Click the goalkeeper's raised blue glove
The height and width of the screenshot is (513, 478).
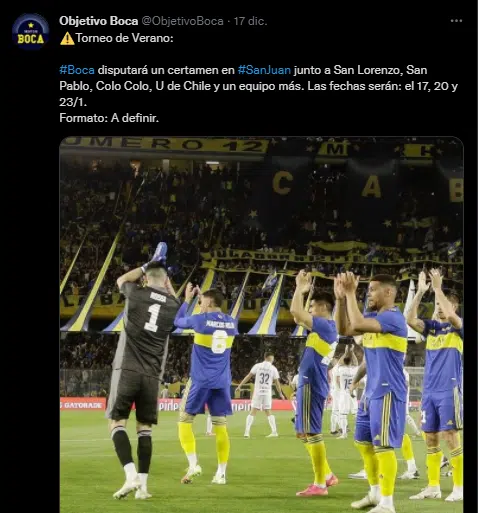pos(158,253)
